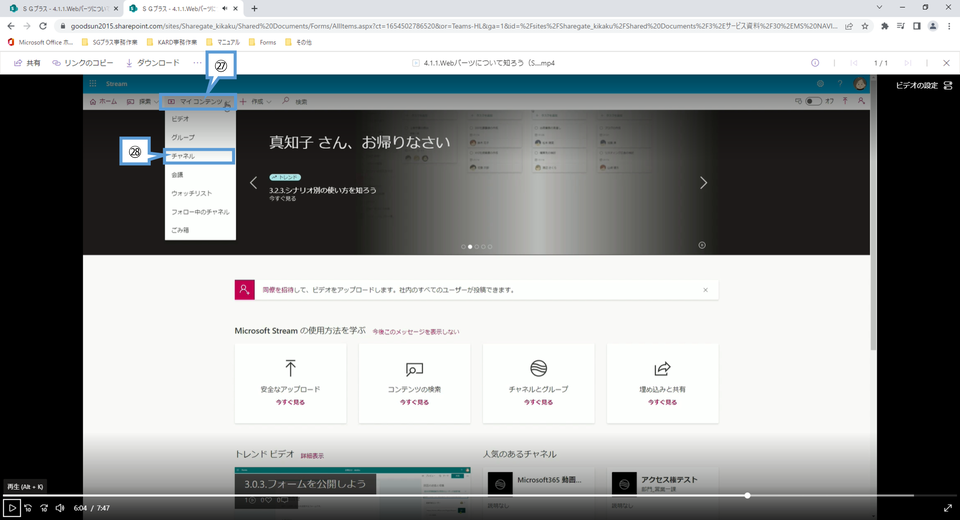Go back with the browser back arrow
This screenshot has width=960, height=520.
pos(10,26)
